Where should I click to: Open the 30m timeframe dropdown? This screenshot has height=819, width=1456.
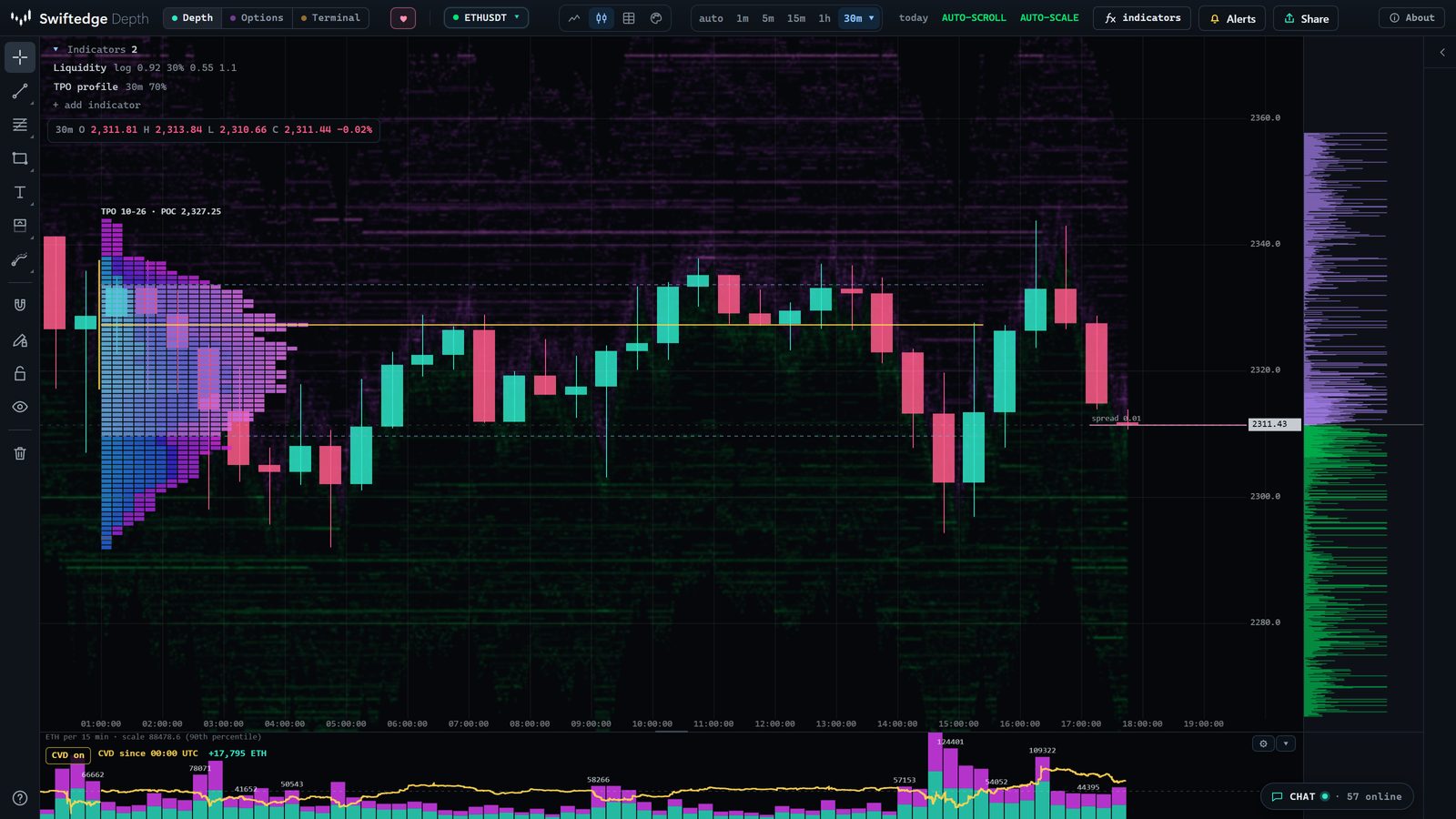[x=858, y=18]
